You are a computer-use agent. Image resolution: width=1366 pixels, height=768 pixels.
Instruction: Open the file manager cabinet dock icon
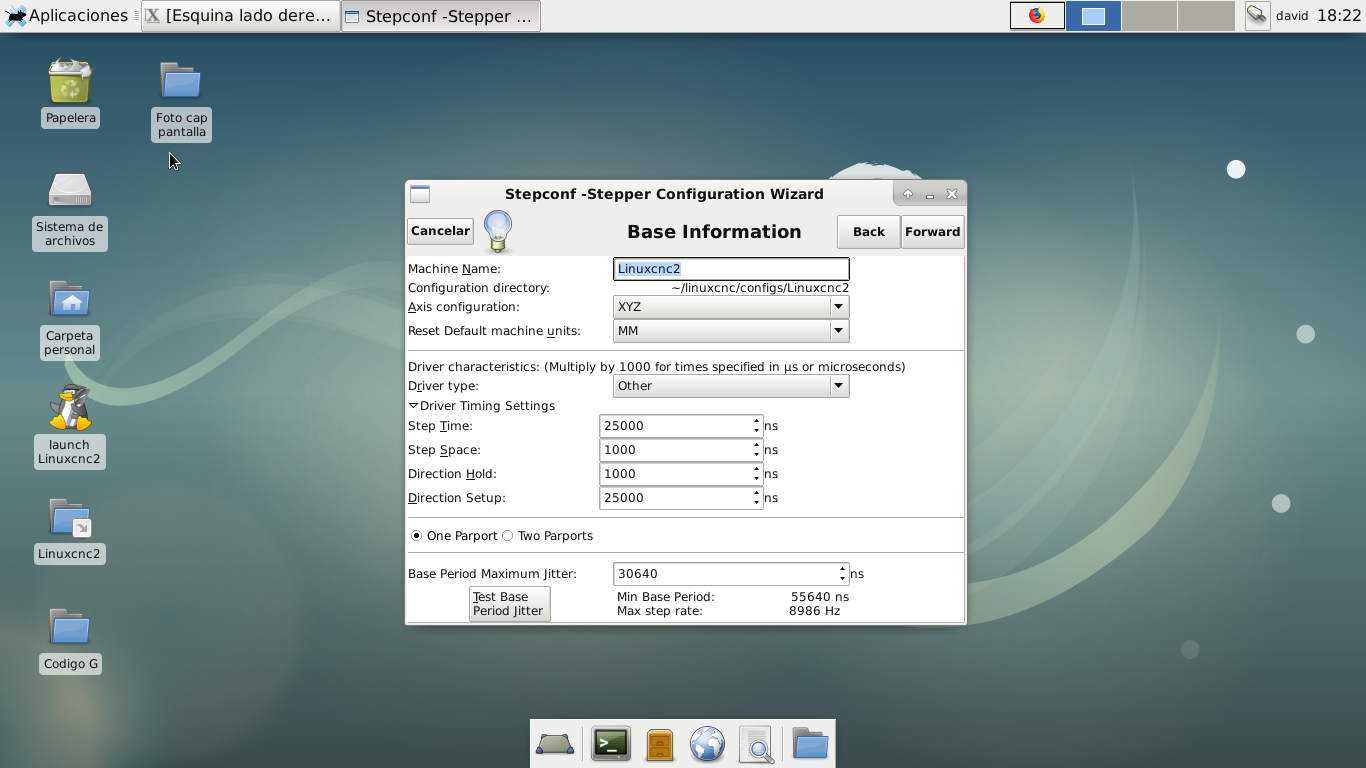(x=660, y=745)
